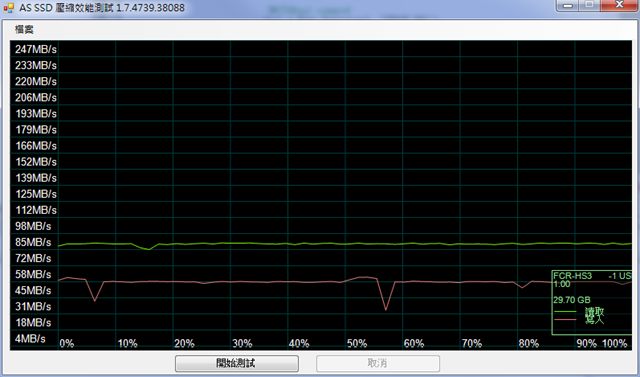Click the 80% x-axis label
Image resolution: width=640 pixels, height=377 pixels.
click(529, 344)
